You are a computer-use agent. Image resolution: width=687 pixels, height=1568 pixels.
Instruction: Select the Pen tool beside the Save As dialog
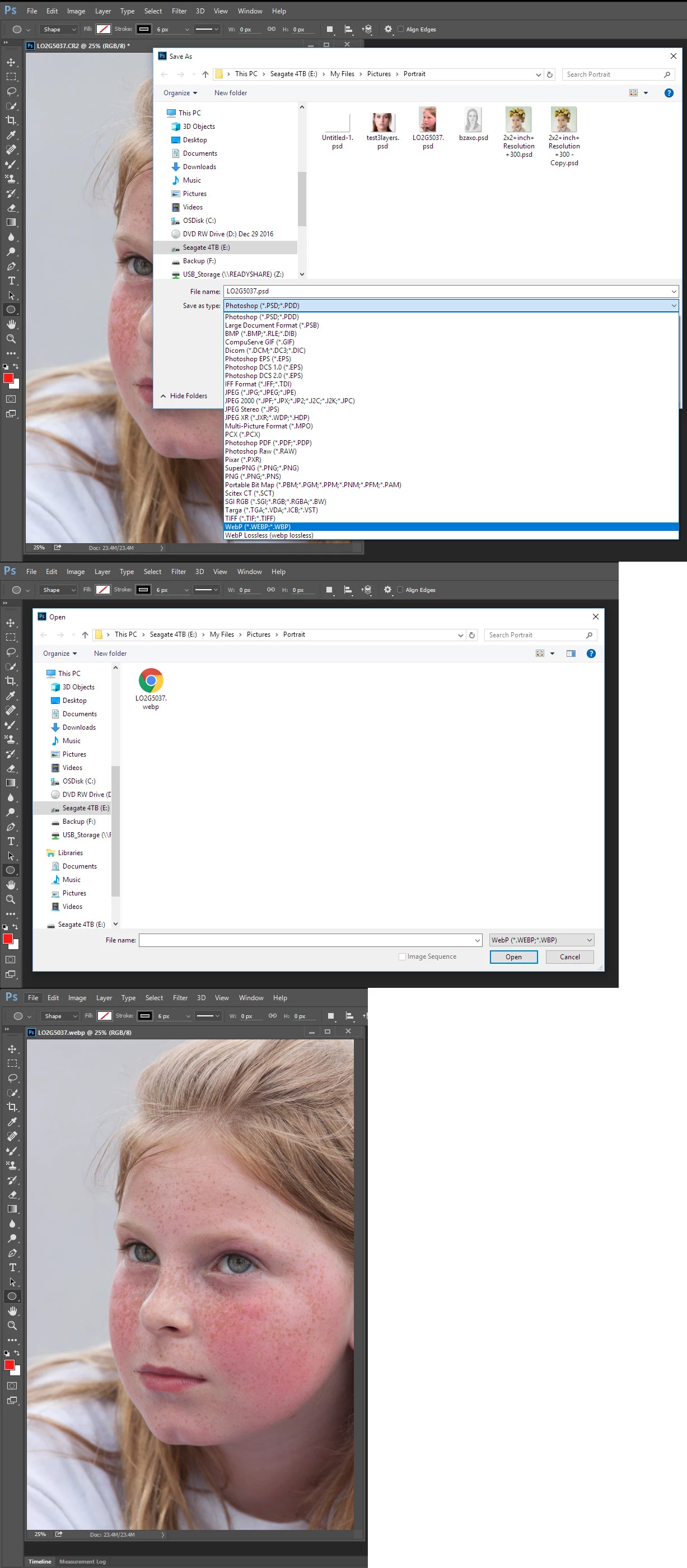pyautogui.click(x=11, y=267)
